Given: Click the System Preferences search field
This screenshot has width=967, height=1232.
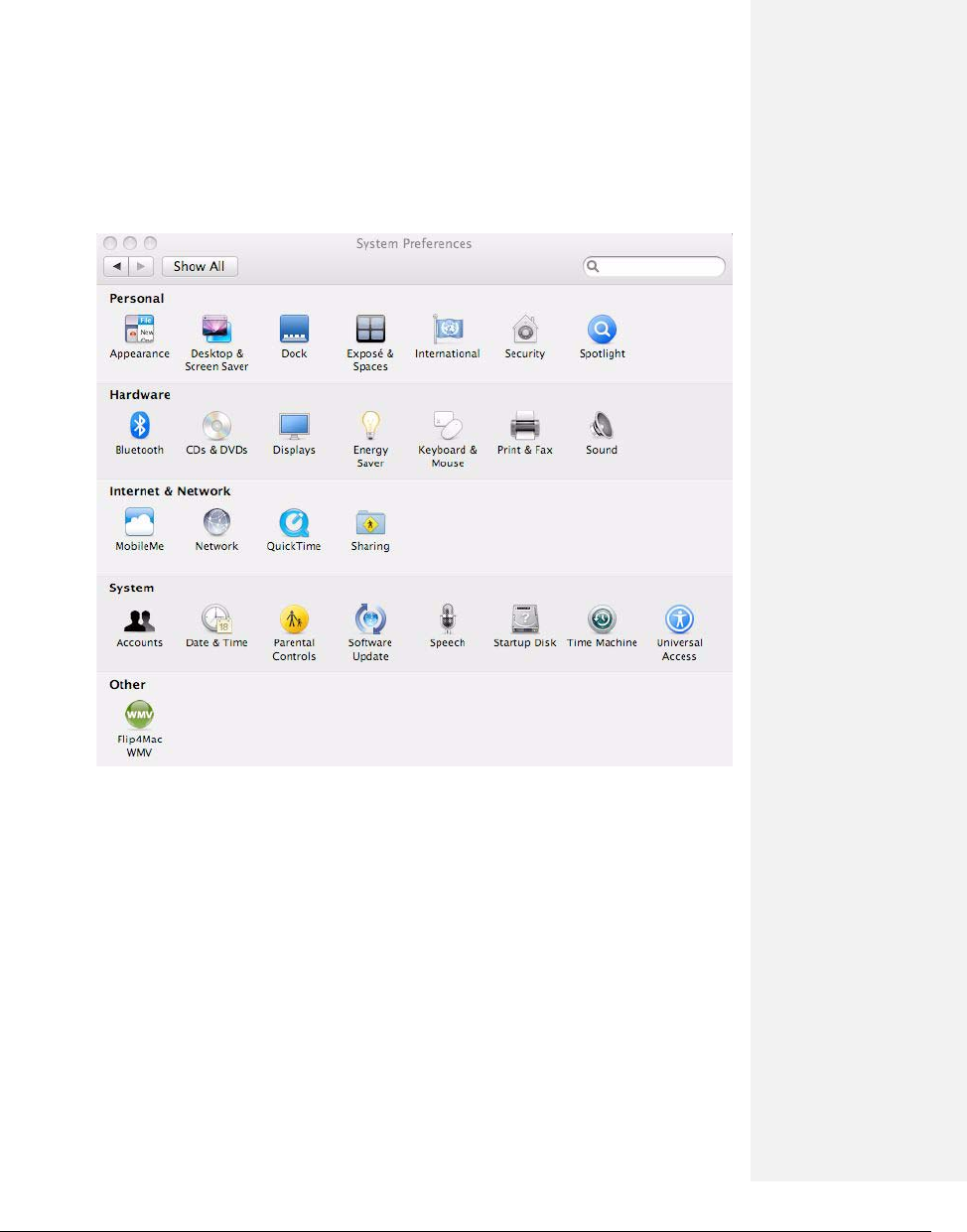Looking at the screenshot, I should coord(660,266).
